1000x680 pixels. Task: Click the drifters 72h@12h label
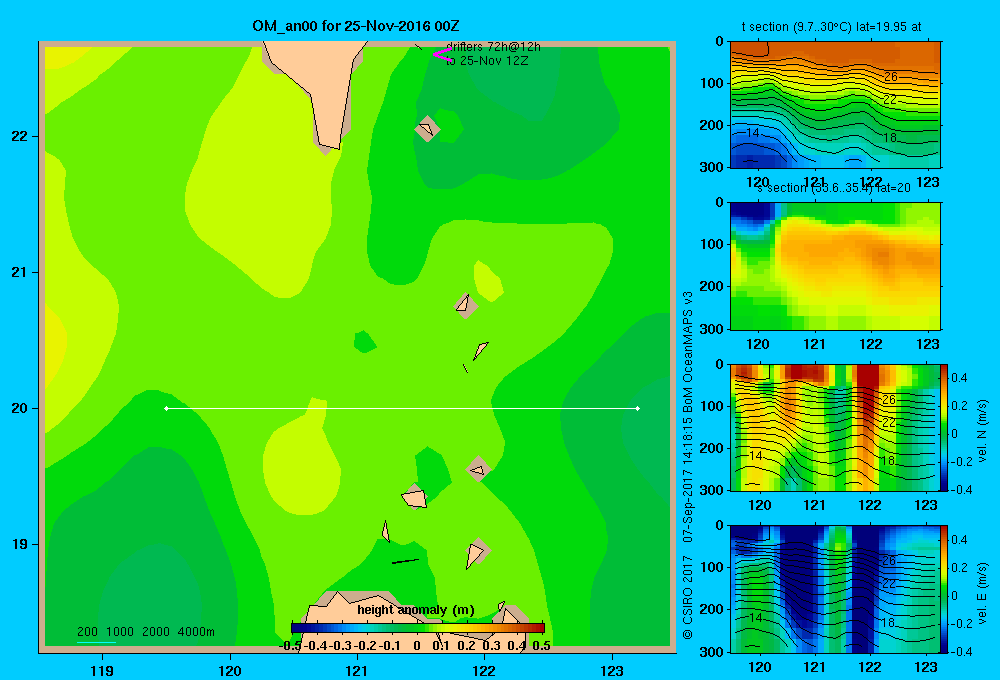493,47
